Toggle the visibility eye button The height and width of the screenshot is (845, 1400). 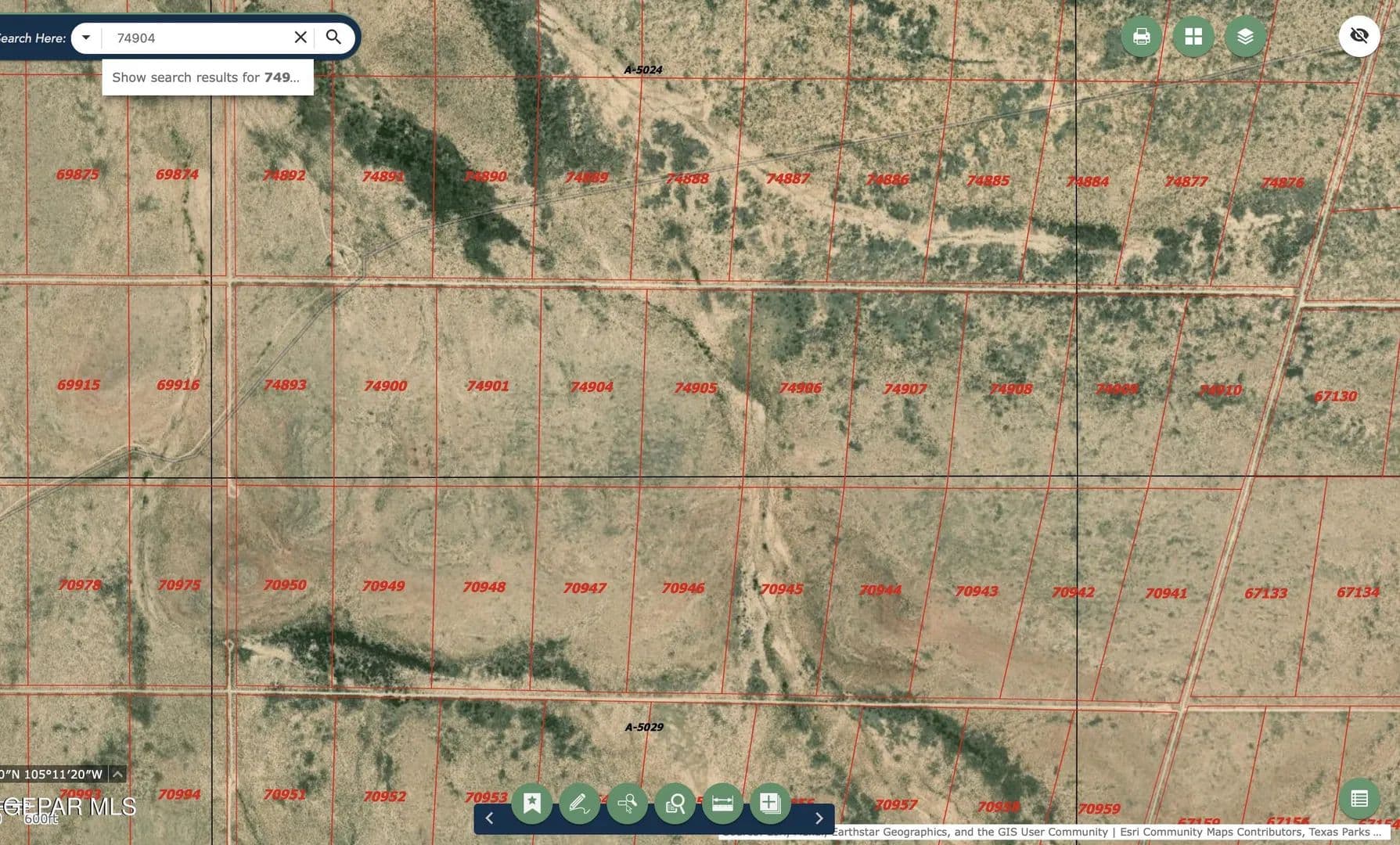tap(1359, 36)
